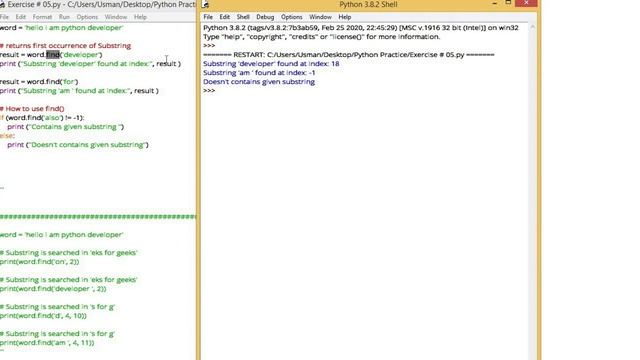Click the print(word.find('developer ', 2)) line
The width and height of the screenshot is (640, 360).
[53, 289]
